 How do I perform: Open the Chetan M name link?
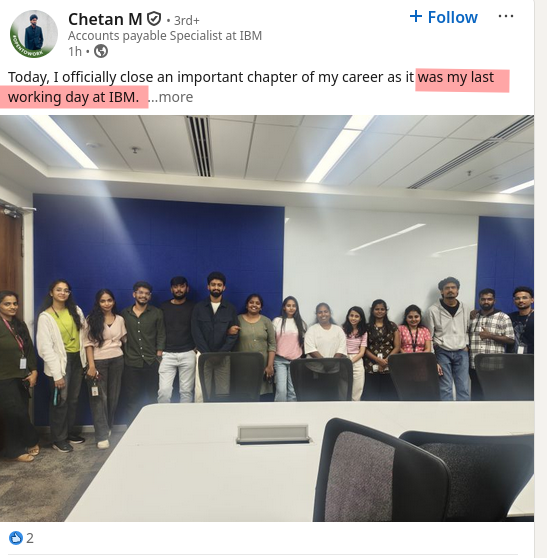point(105,19)
